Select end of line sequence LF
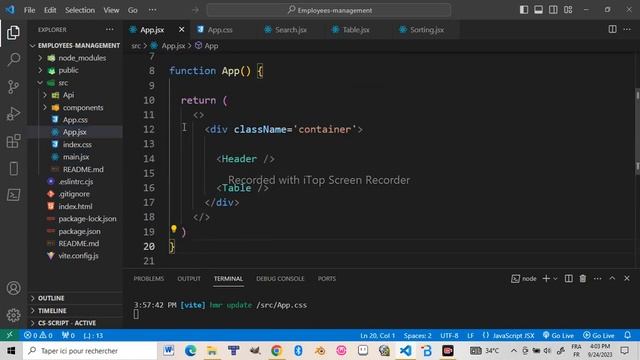 pyautogui.click(x=471, y=336)
